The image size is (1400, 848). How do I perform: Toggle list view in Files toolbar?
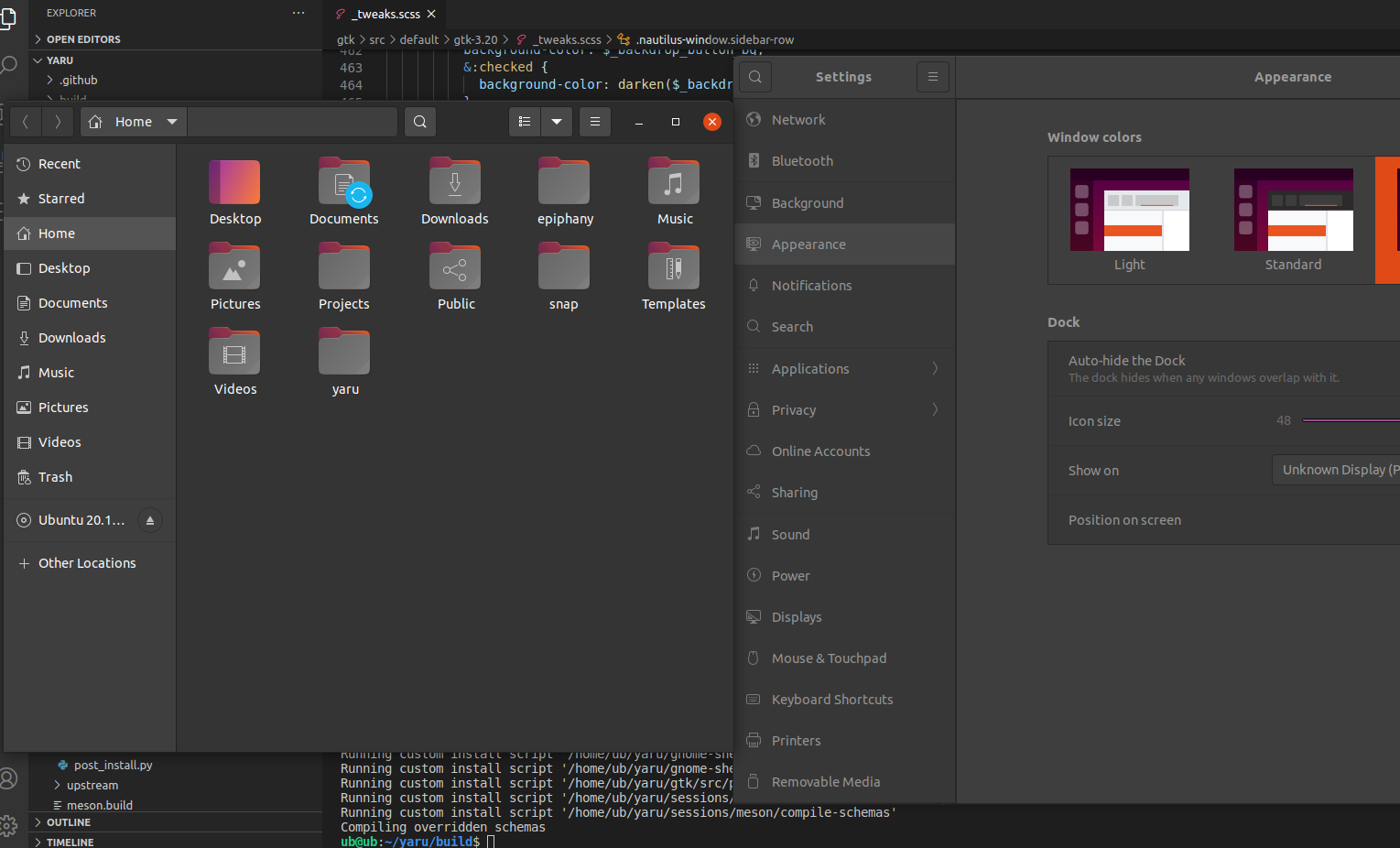point(525,122)
